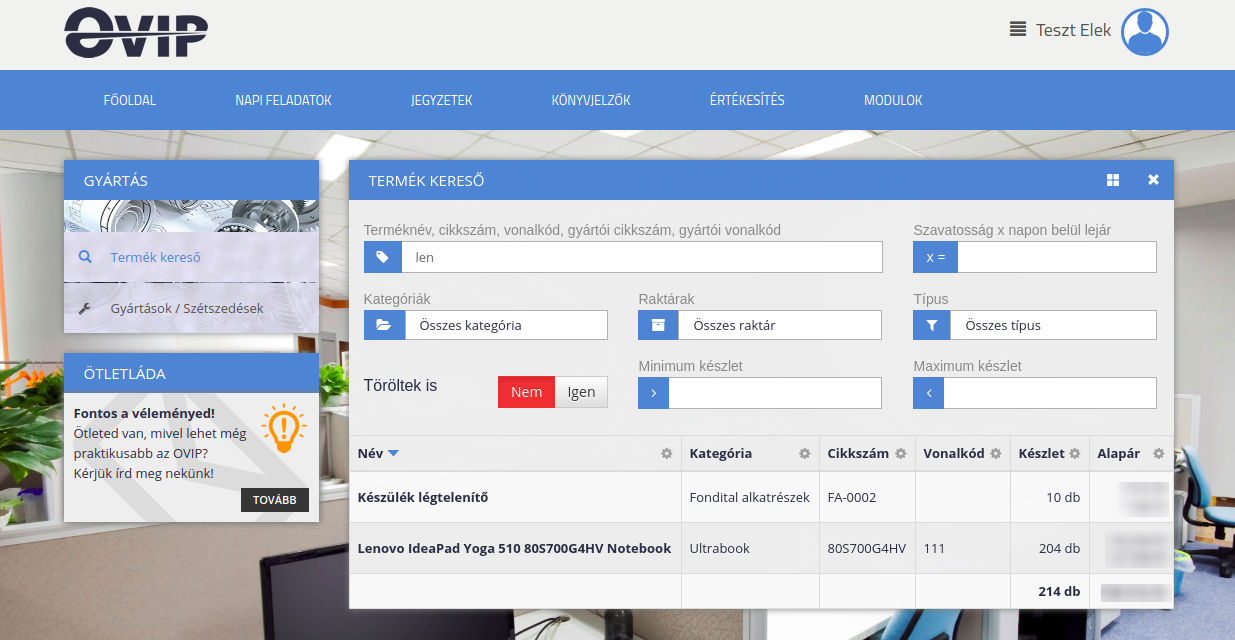Image resolution: width=1235 pixels, height=640 pixels.
Task: Click the Teszt Elek username
Action: pos(1073,30)
